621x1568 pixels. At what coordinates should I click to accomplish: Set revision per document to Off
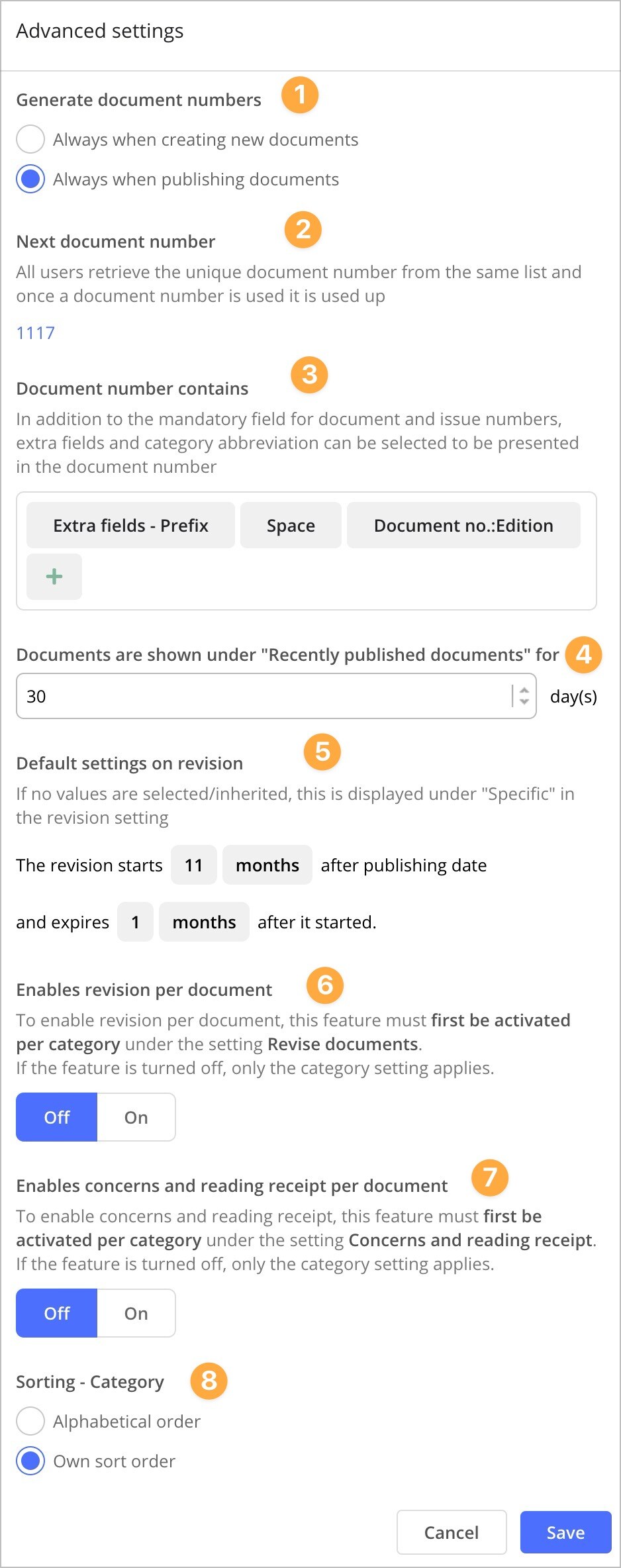tap(57, 1117)
